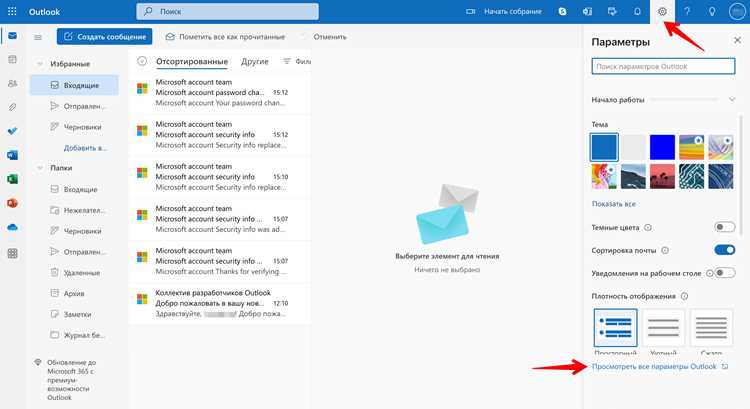This screenshot has width=750, height=409.
Task: Launch Word from the left rail
Action: 12,155
